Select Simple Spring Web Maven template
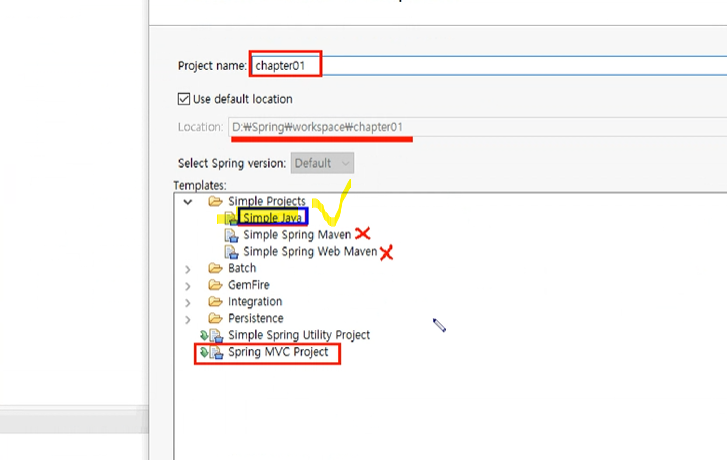Screen dimensions: 727x460 pos(310,251)
